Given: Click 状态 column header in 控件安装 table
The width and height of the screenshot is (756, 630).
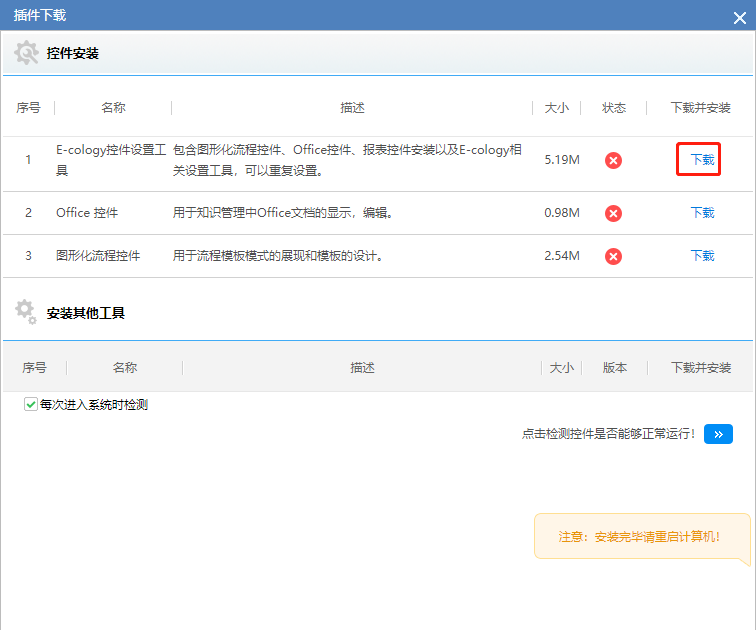Looking at the screenshot, I should [x=614, y=107].
